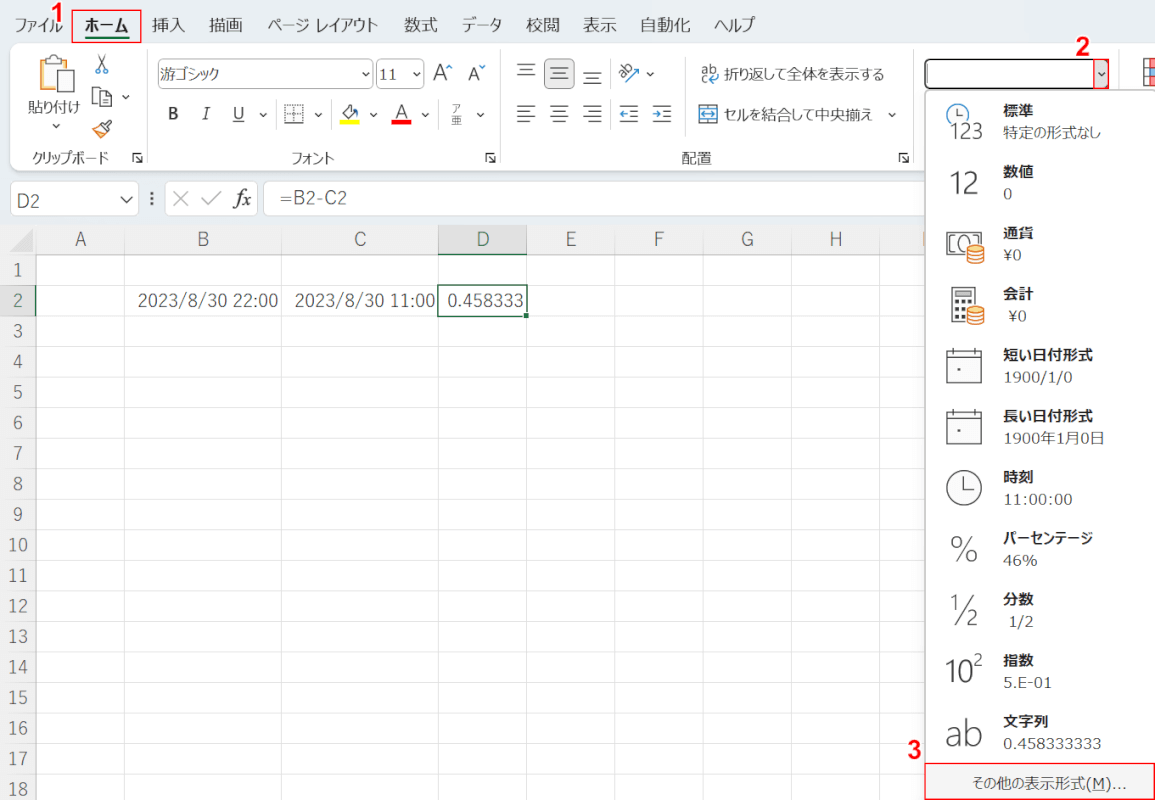Toggle bold formatting

point(173,114)
